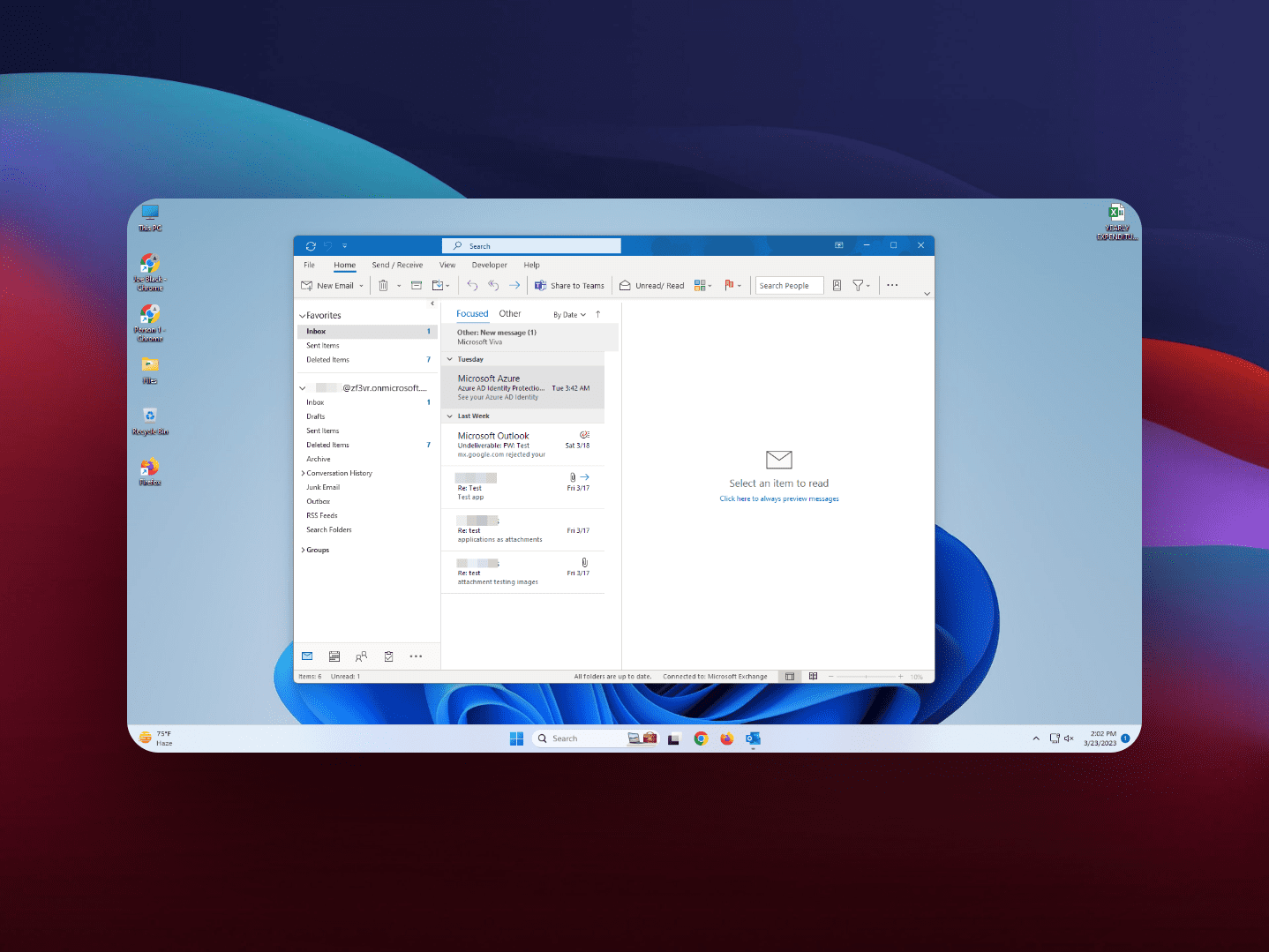Viewport: 1269px width, 952px height.
Task: Click the Outlook search box
Action: (x=531, y=246)
